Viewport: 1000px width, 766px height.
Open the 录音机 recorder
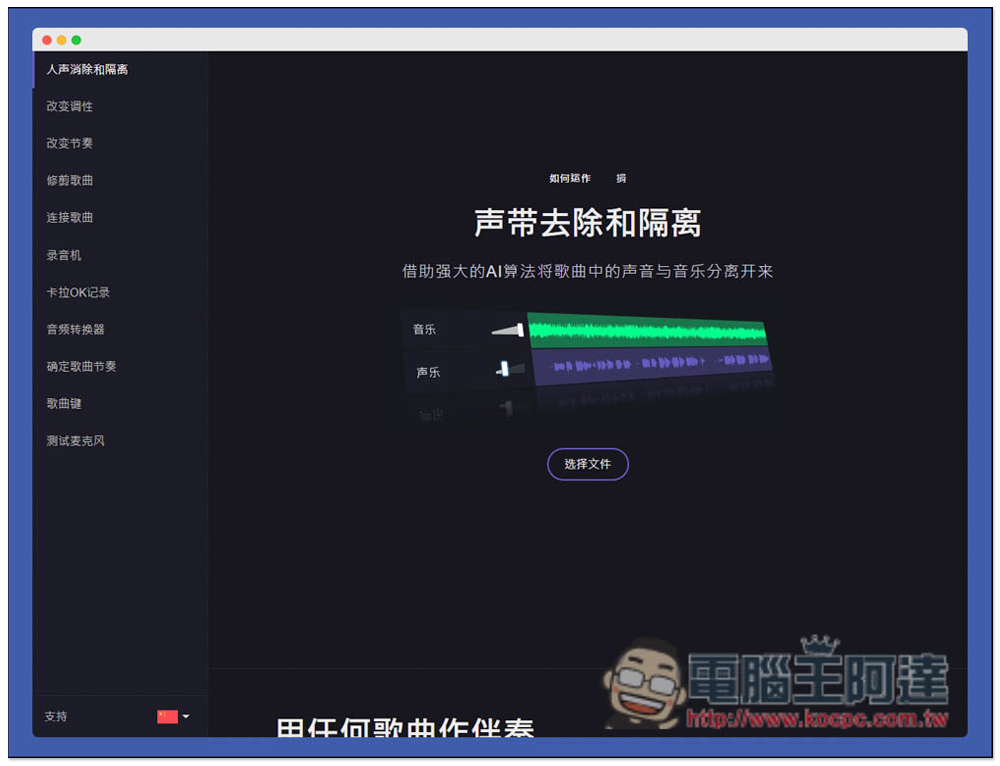tap(63, 255)
